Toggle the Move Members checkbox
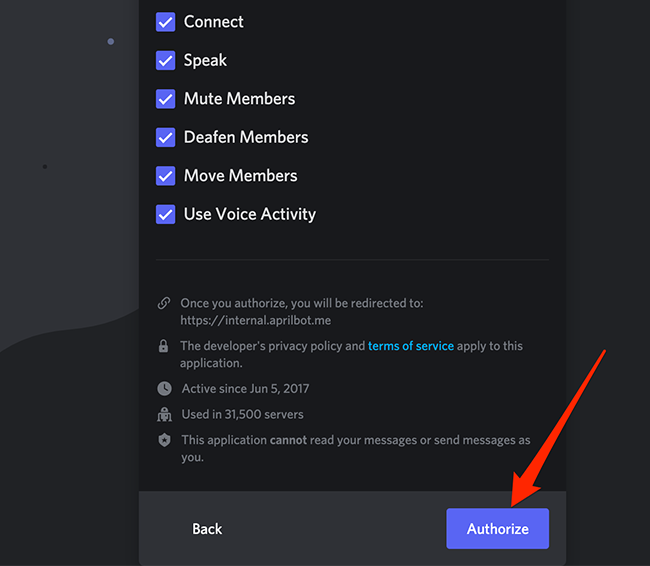The image size is (650, 566). click(x=166, y=176)
